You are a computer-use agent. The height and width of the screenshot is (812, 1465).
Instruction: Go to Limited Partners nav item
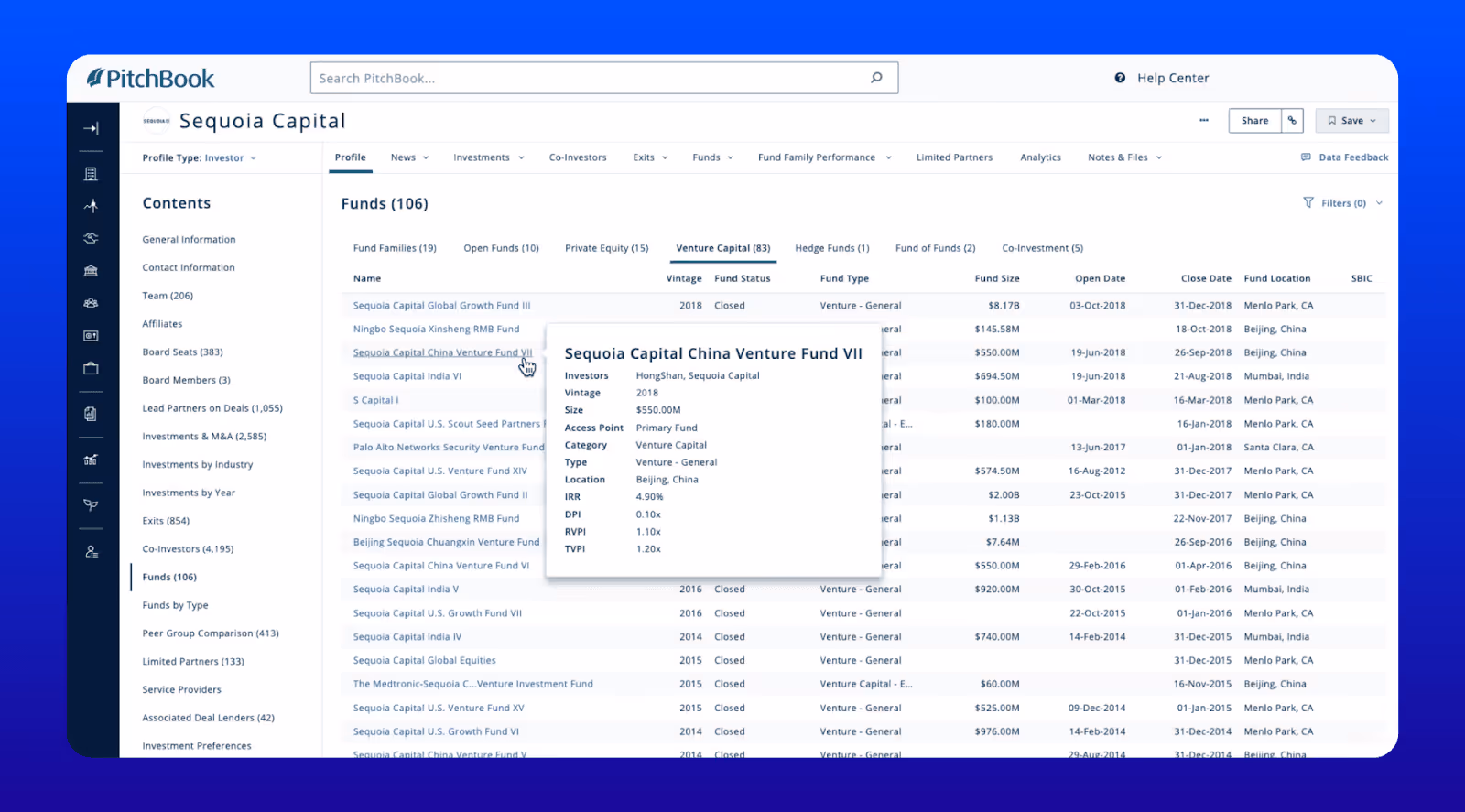(x=954, y=157)
